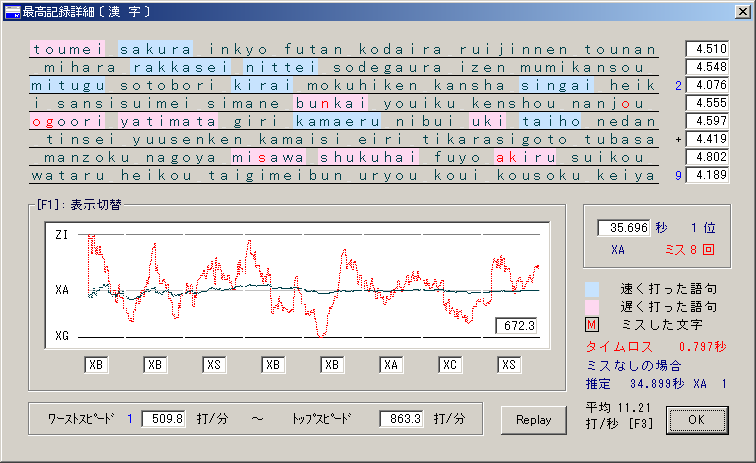Select the 4.419 row time field
Image resolution: width=756 pixels, height=463 pixels.
[707, 139]
